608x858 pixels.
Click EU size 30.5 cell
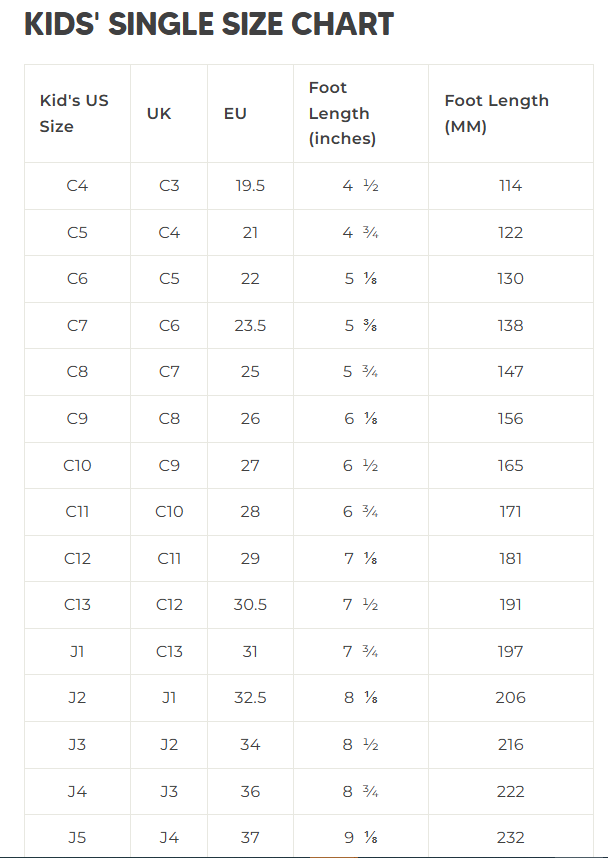[x=250, y=605]
